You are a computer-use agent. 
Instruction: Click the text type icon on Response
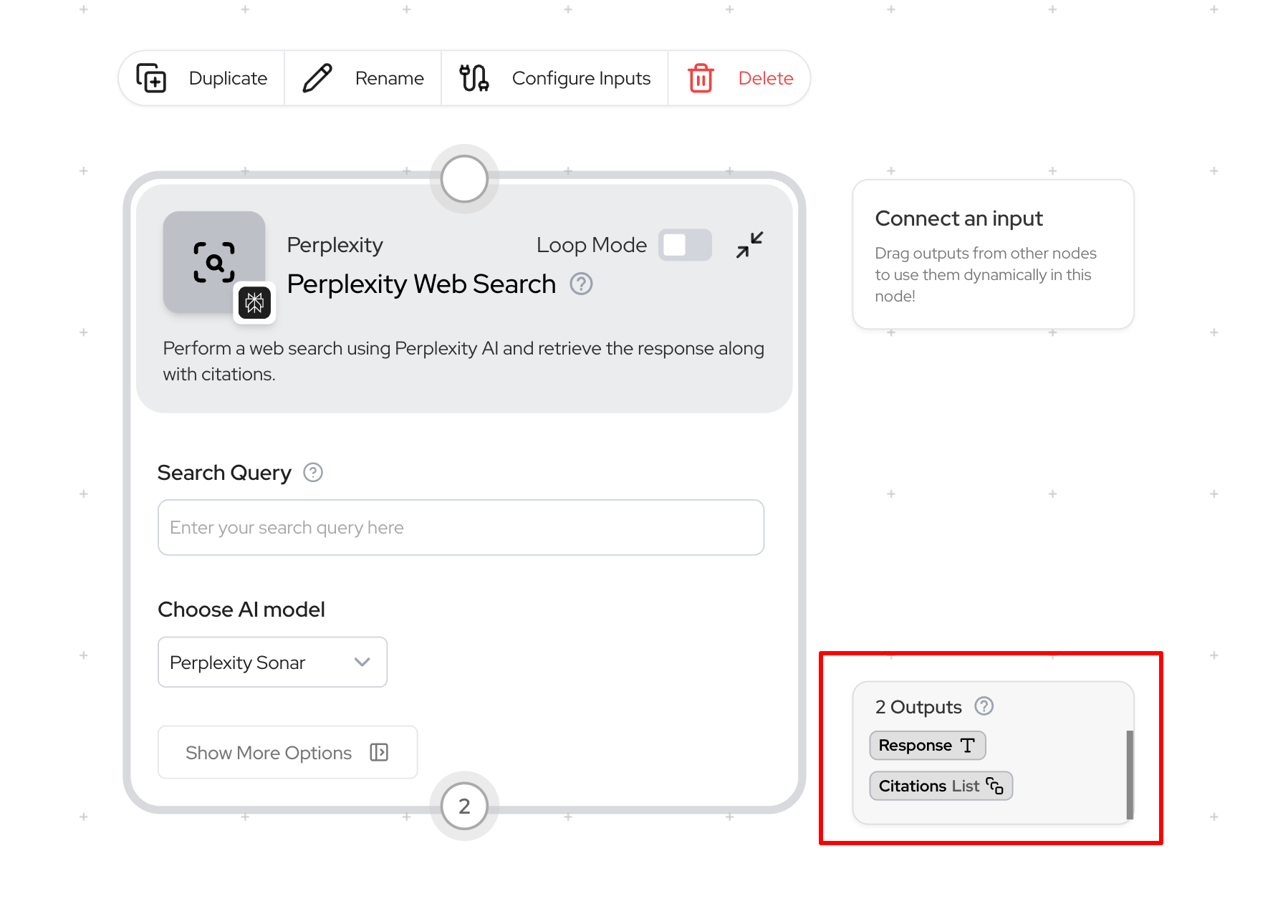[x=968, y=746]
